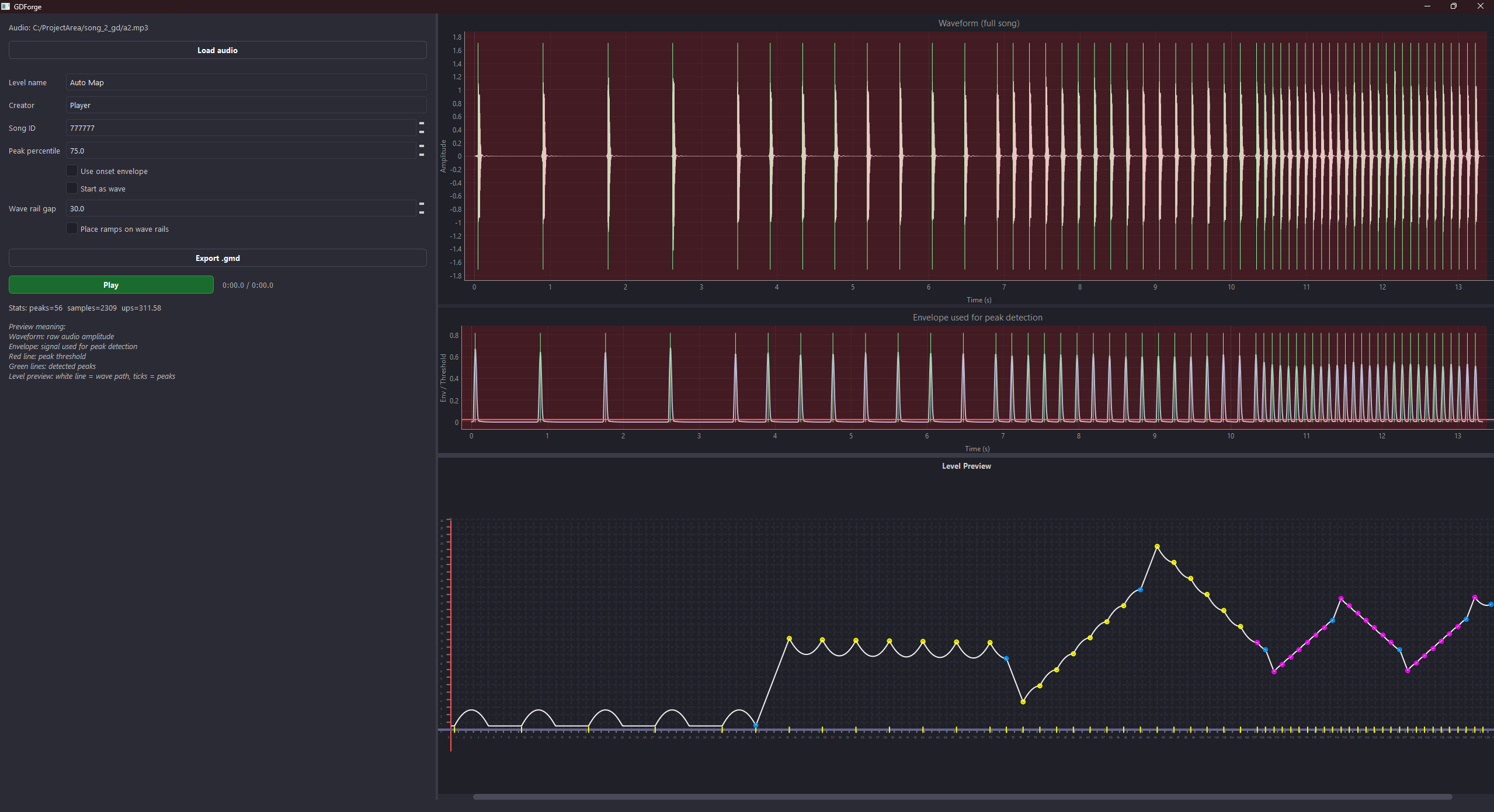Check Place ramps on wave rails
Image resolution: width=1494 pixels, height=812 pixels.
(x=72, y=229)
